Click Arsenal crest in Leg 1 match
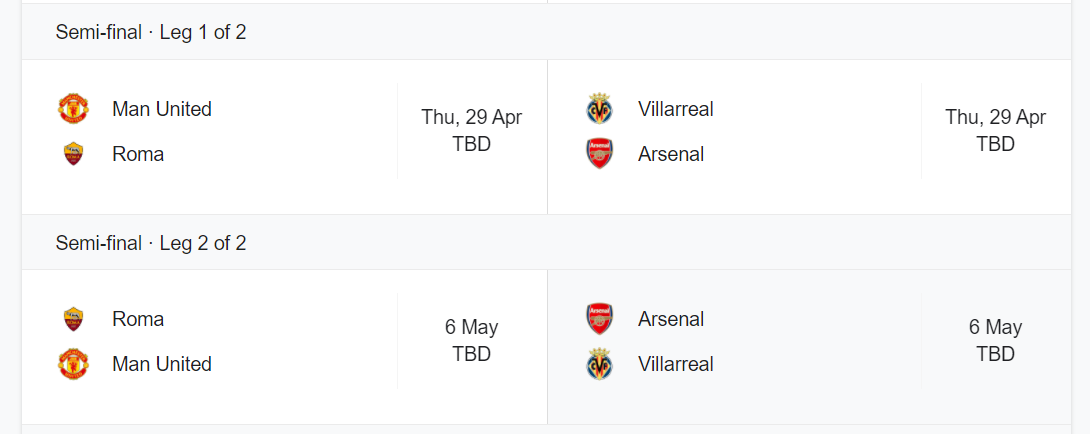 pyautogui.click(x=599, y=154)
